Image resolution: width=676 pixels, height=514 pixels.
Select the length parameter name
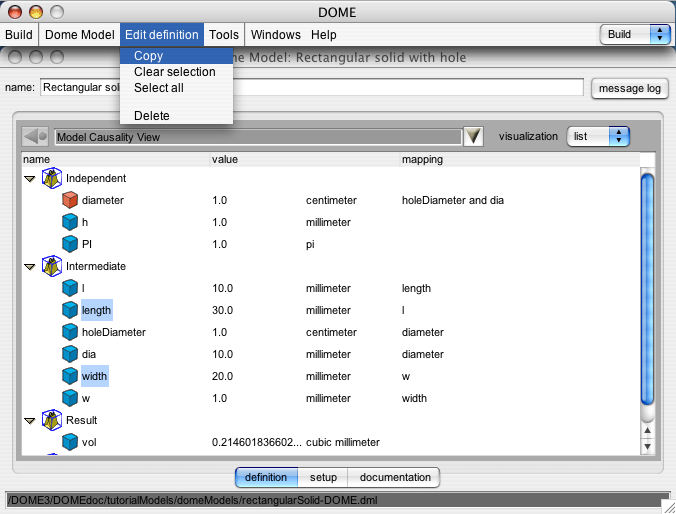tap(97, 310)
